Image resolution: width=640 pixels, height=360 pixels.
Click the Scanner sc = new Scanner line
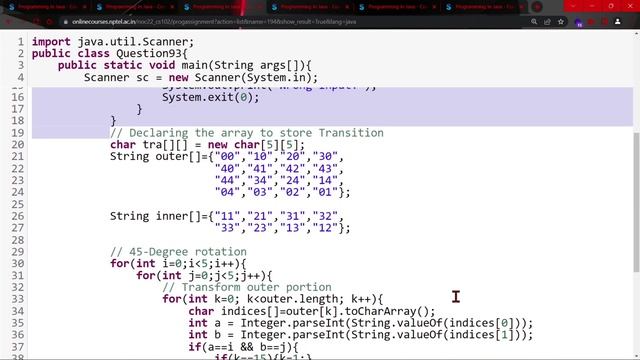click(x=200, y=77)
